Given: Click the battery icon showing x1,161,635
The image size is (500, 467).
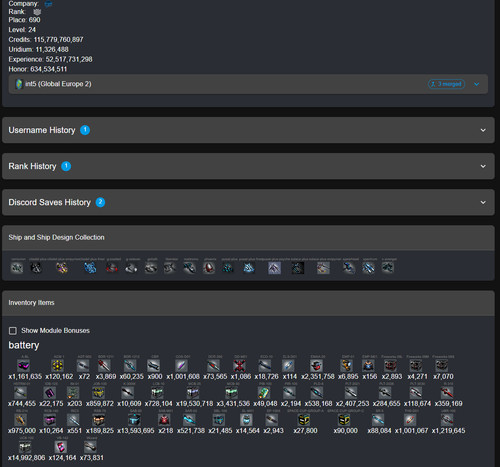Looking at the screenshot, I should click(x=23, y=365).
